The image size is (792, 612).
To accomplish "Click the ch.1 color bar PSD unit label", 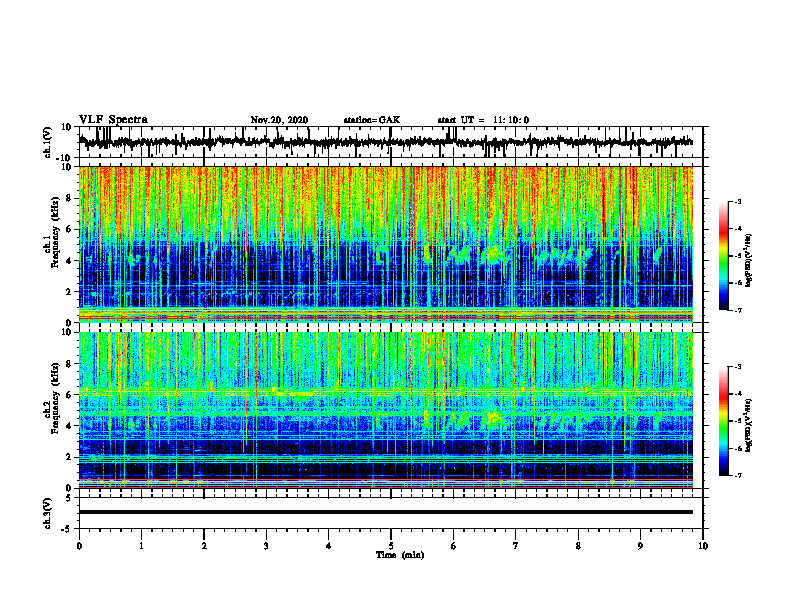I will [x=749, y=261].
